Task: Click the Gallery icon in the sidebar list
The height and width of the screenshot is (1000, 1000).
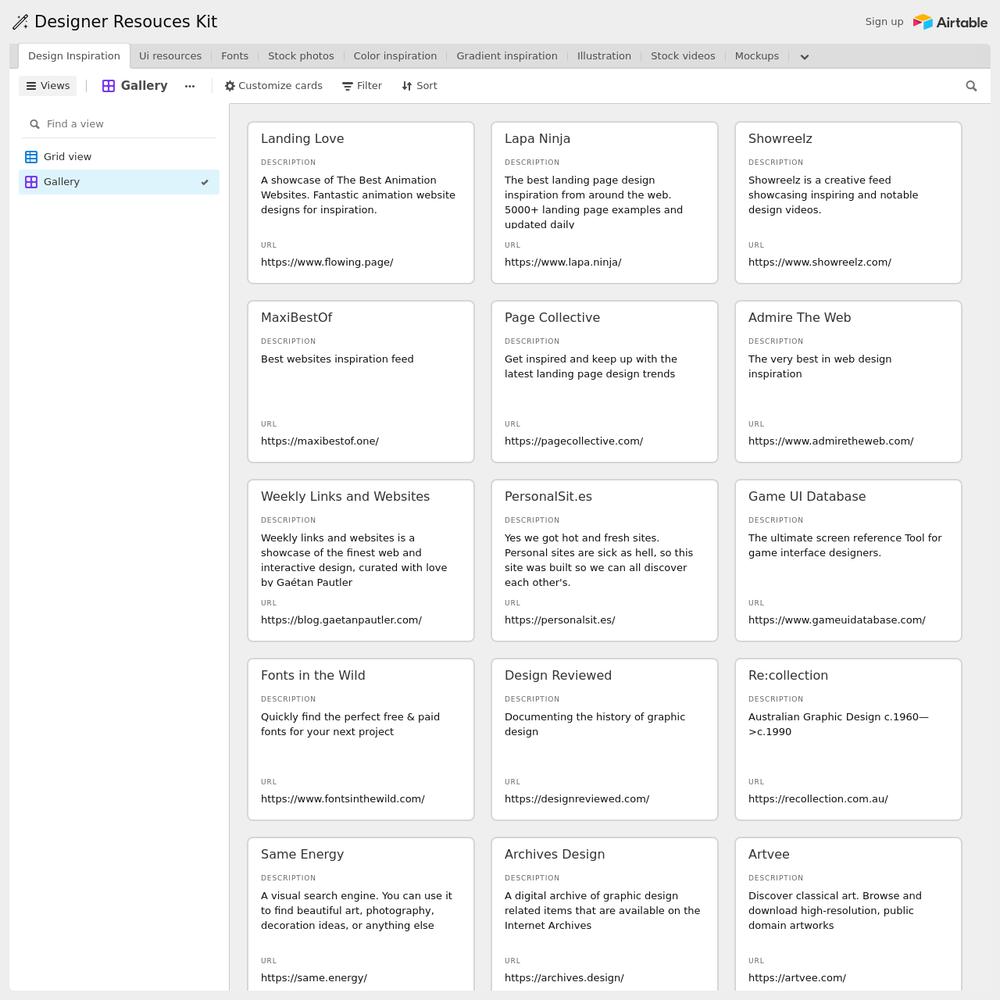Action: pyautogui.click(x=31, y=182)
